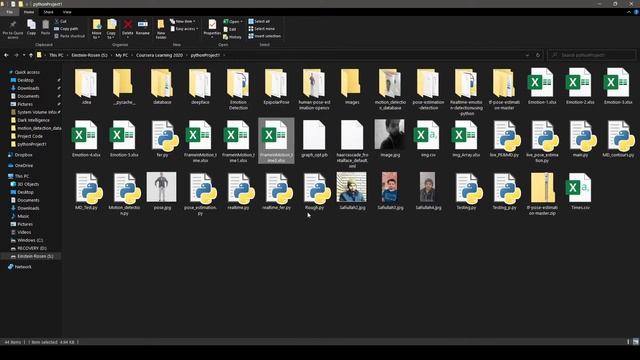Viewport: 640px width, 360px height.
Task: Select the __pycache__ folder
Action: [124, 87]
